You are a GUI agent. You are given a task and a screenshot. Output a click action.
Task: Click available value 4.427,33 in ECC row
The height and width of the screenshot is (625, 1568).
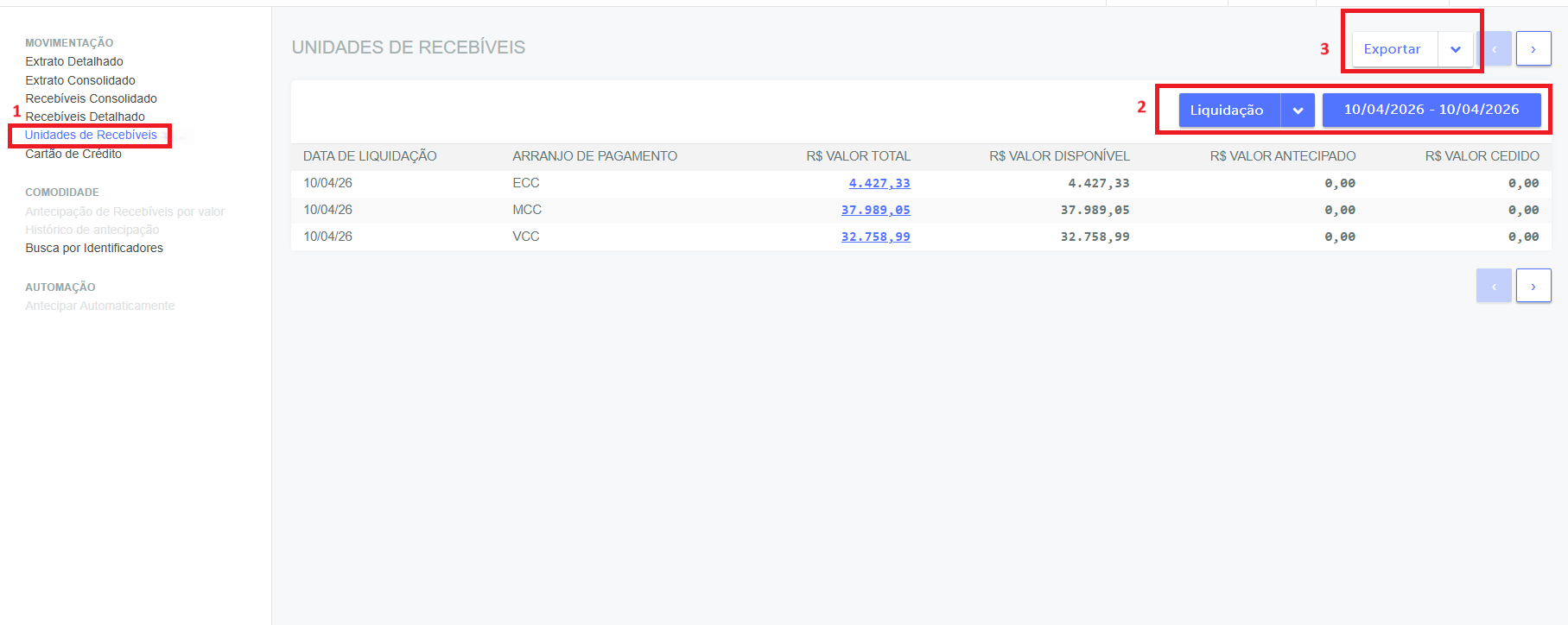1099,183
